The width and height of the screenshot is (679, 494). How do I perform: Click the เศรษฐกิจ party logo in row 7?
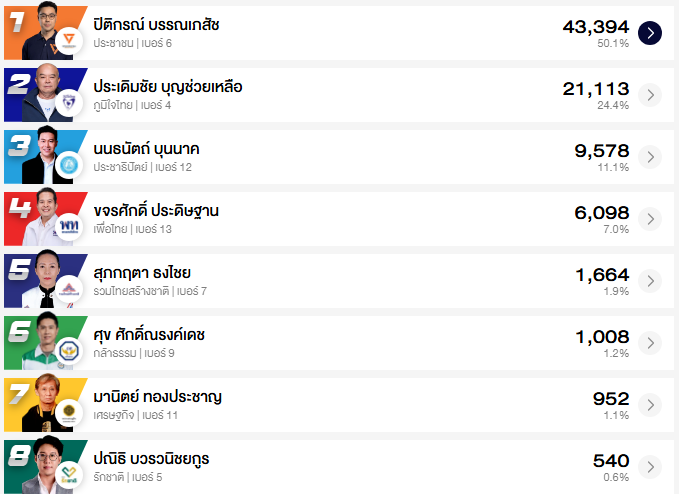pos(69,413)
